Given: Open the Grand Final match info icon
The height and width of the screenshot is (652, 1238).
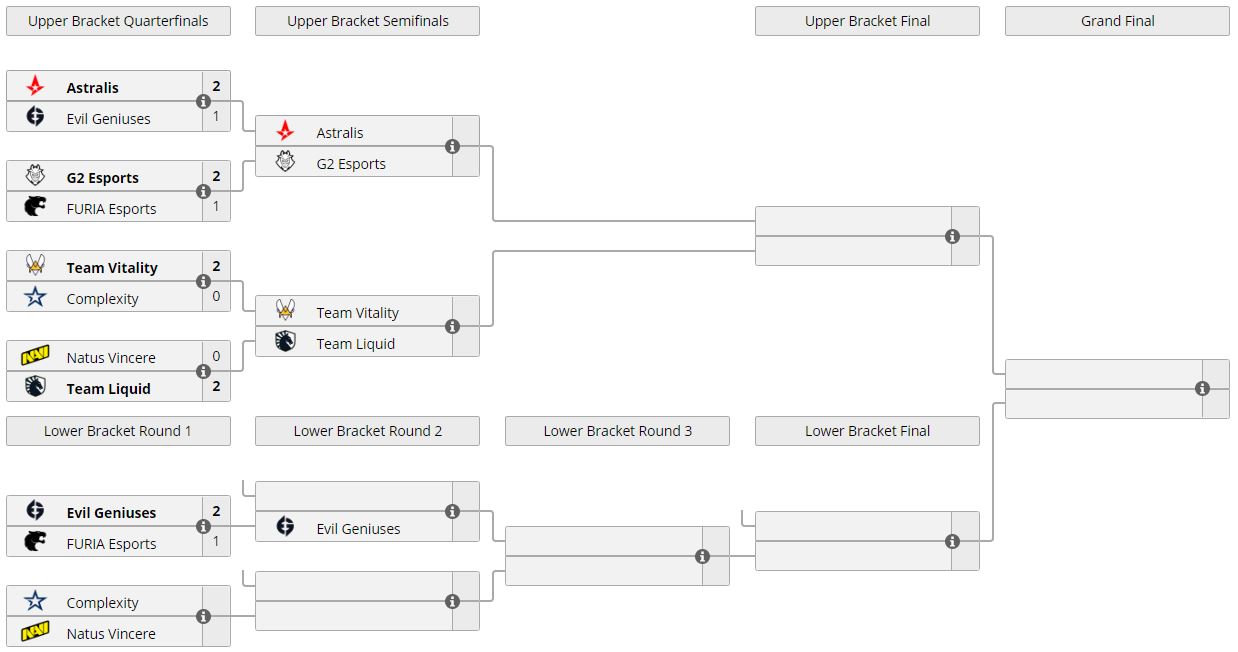Looking at the screenshot, I should tap(1202, 389).
